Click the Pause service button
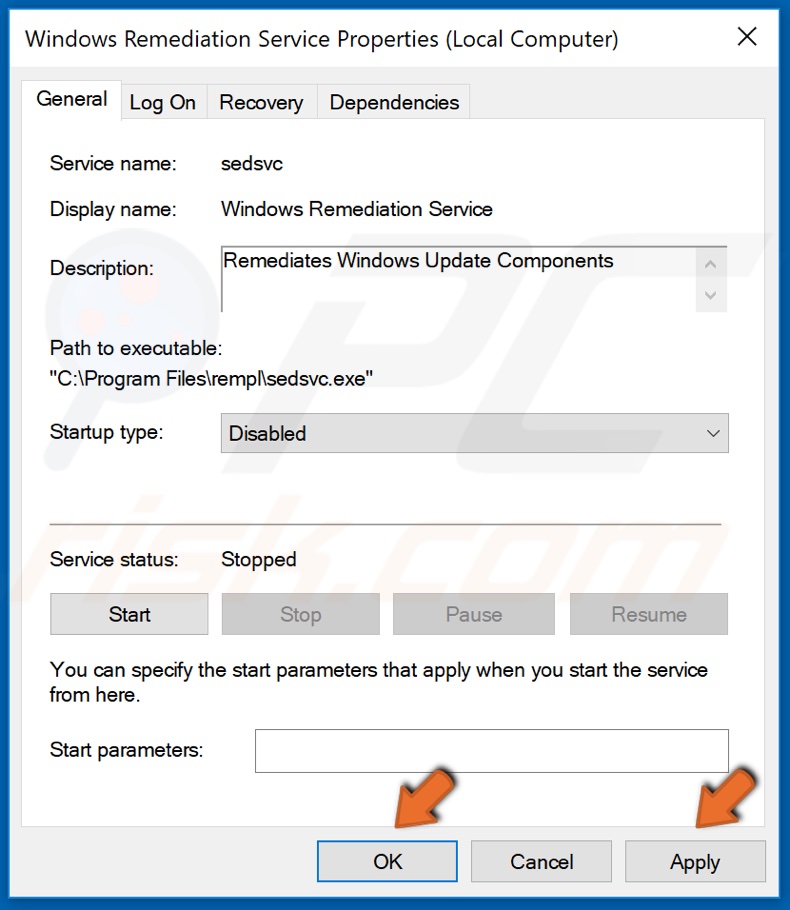This screenshot has height=910, width=790. click(473, 615)
